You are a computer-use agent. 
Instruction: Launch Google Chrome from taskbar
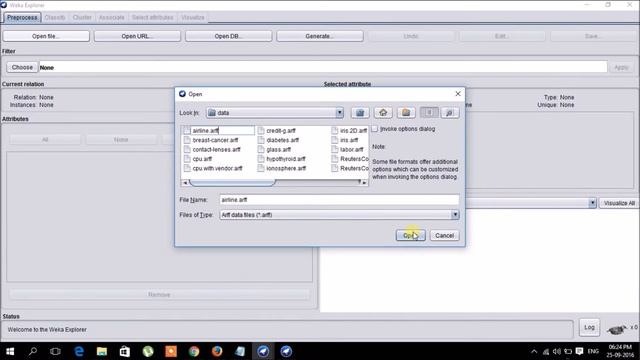tap(194, 351)
